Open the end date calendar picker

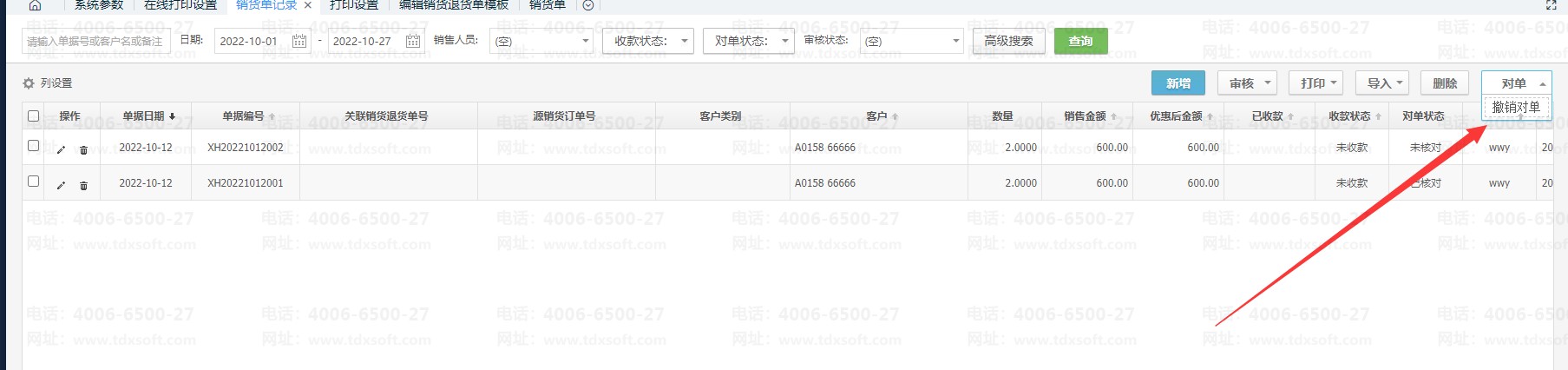pos(413,41)
